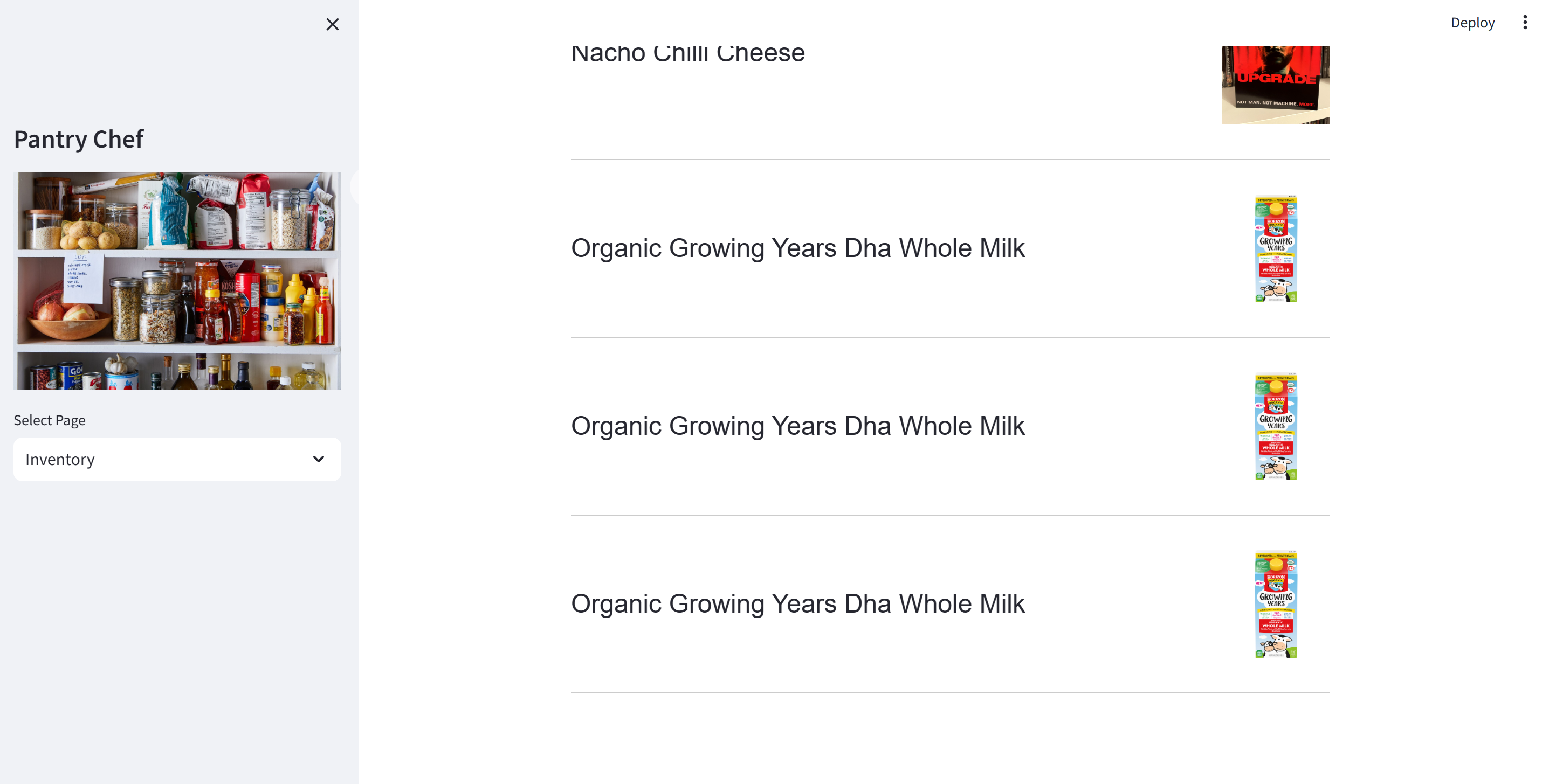This screenshot has height=784, width=1549.
Task: Close the sidebar with the X icon
Action: pyautogui.click(x=332, y=24)
